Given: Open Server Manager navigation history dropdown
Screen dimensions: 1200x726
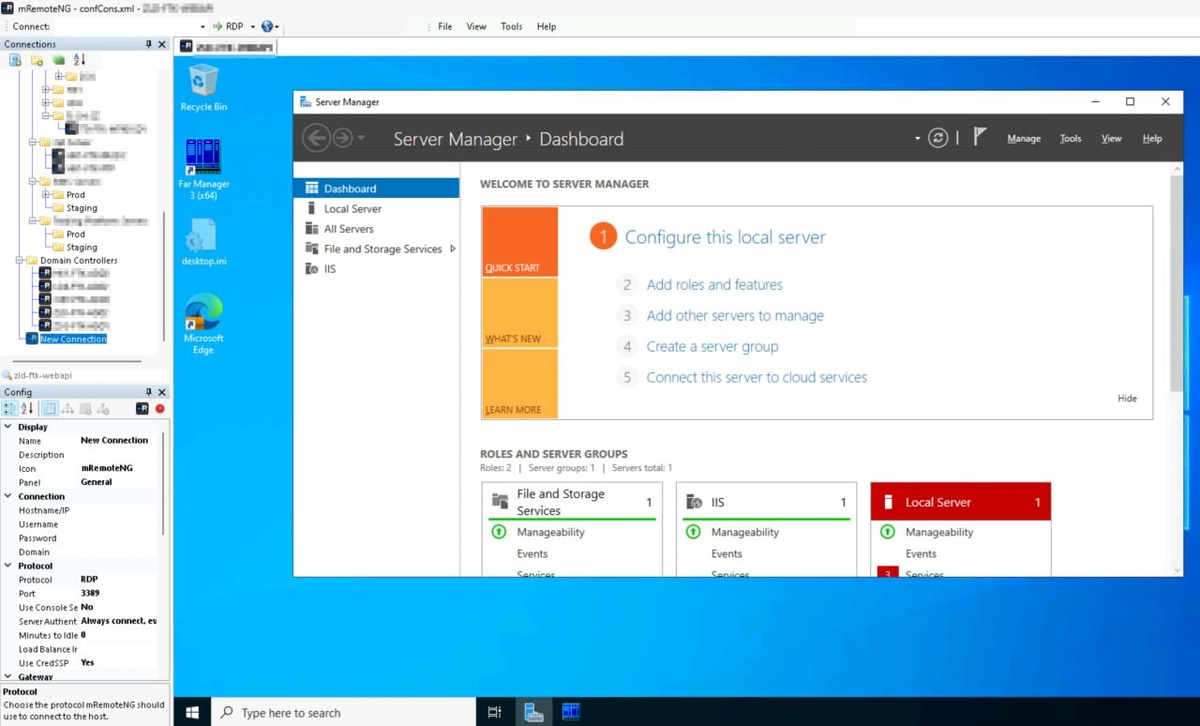Looking at the screenshot, I should (361, 138).
